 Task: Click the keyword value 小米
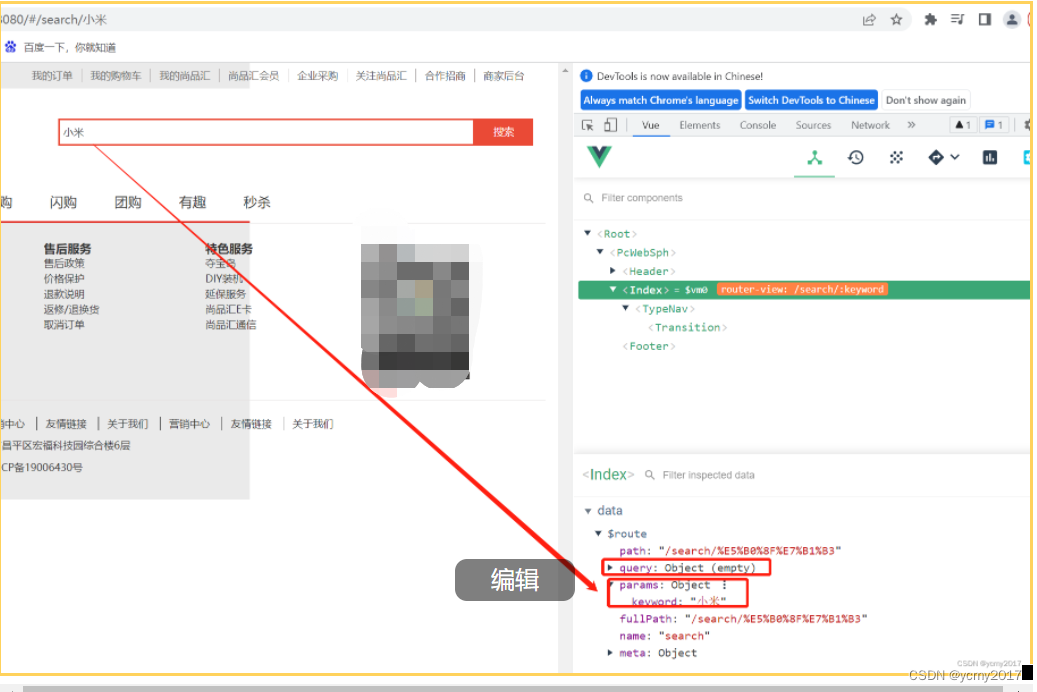click(x=708, y=601)
